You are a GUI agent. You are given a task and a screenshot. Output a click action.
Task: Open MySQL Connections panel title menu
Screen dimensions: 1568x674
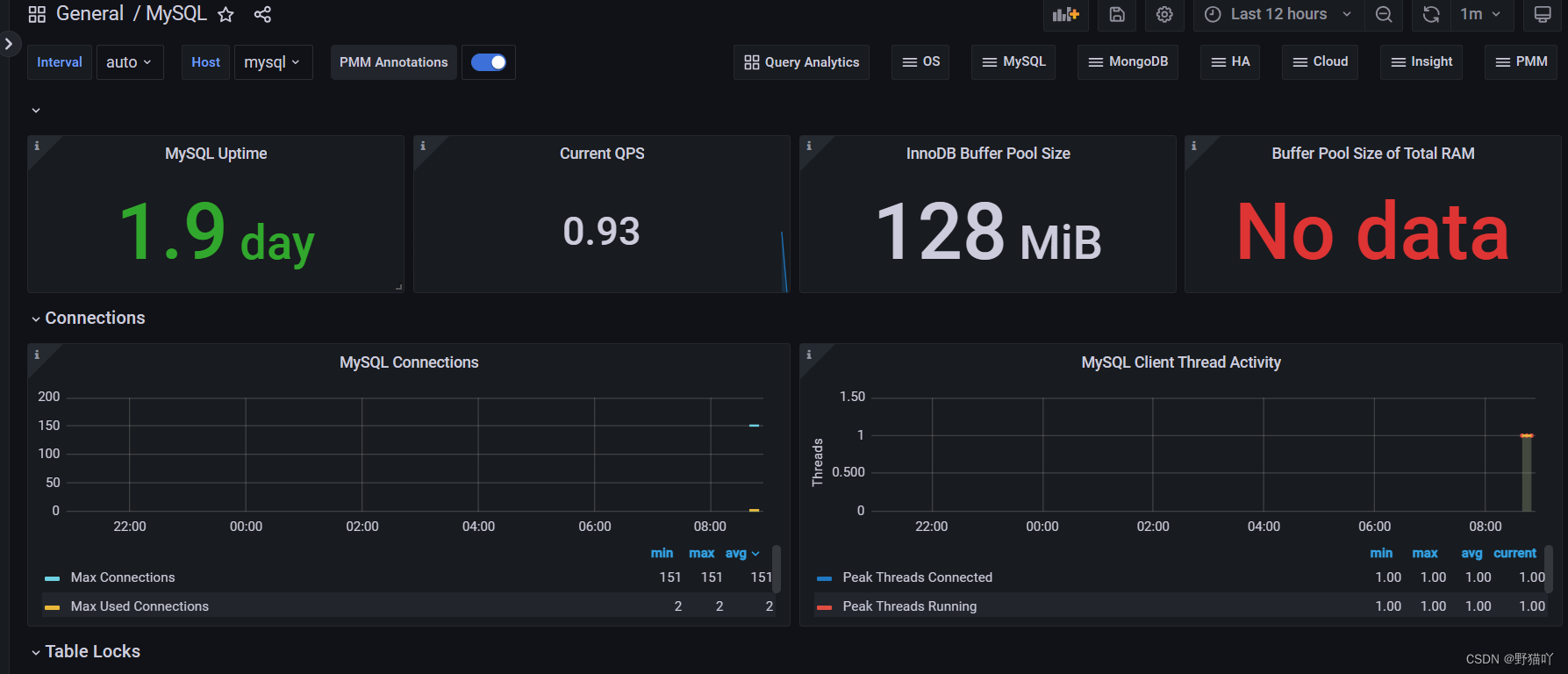[409, 362]
